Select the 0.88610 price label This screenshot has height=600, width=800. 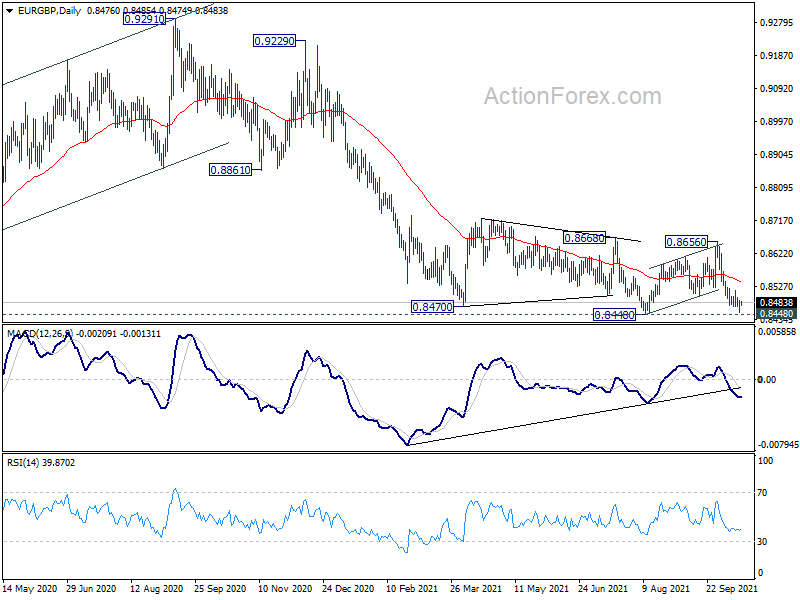point(231,170)
